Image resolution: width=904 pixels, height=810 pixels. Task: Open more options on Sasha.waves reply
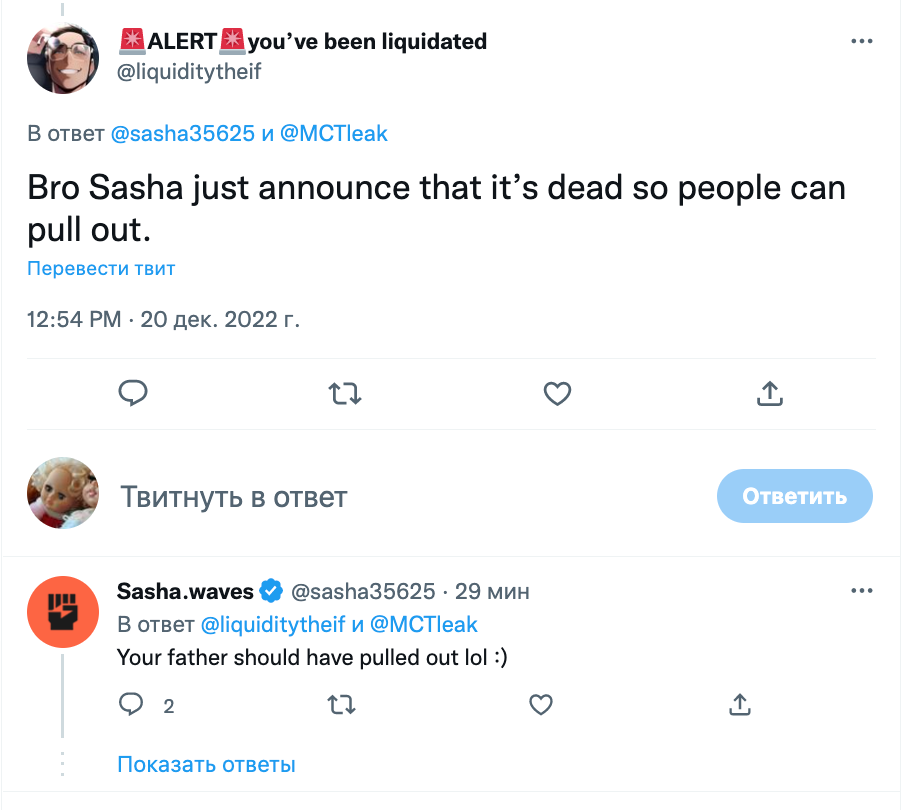click(861, 591)
